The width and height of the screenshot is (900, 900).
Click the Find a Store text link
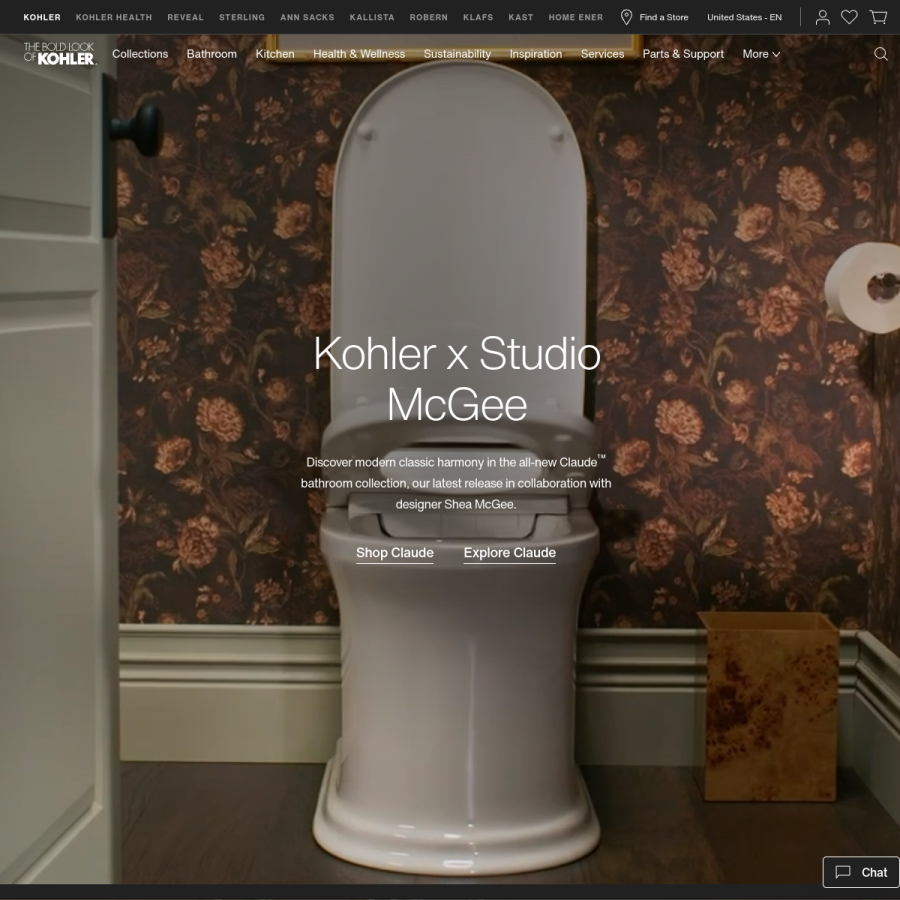point(664,17)
